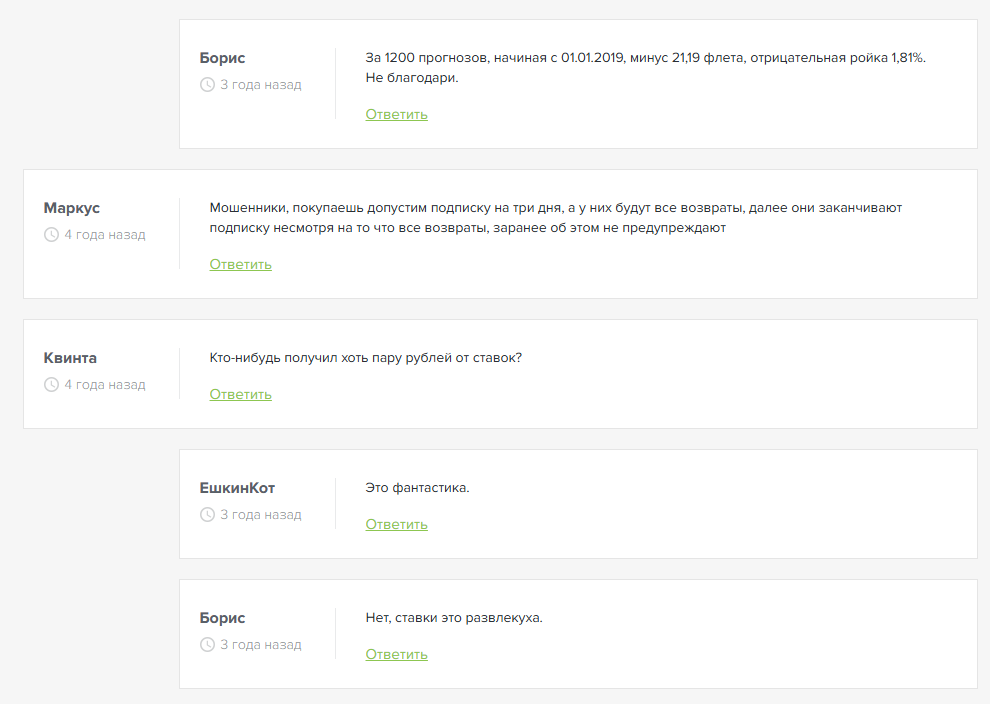Click the ЕшкинКот username
Screen dimensions: 990x704
[x=237, y=488]
